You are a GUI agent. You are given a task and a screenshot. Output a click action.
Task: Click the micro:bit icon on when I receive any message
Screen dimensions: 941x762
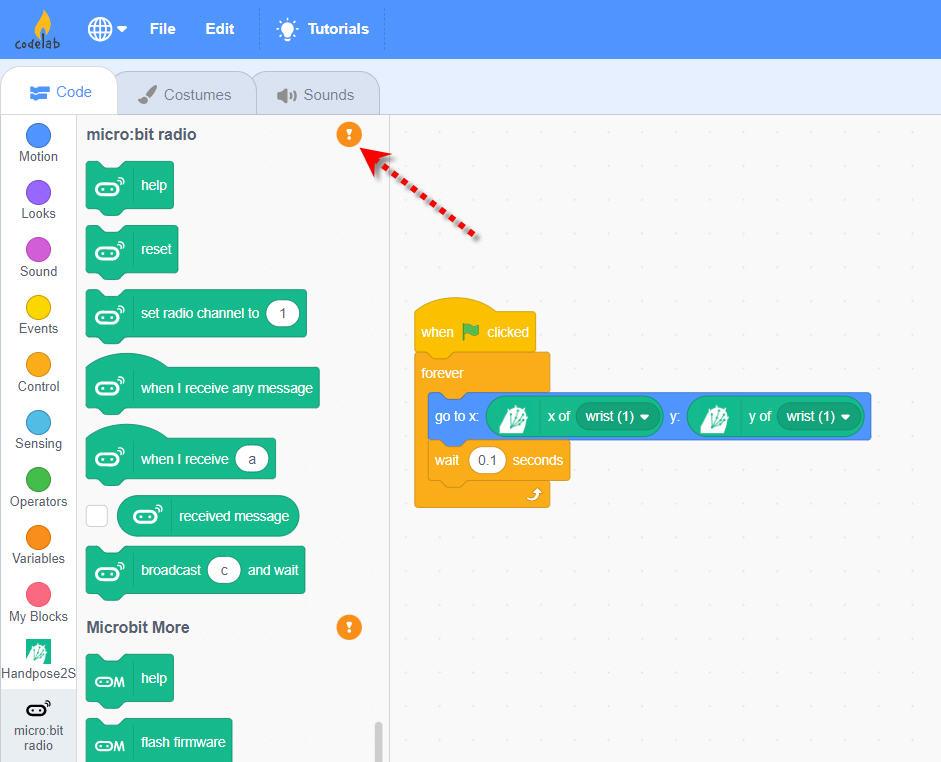coord(110,387)
